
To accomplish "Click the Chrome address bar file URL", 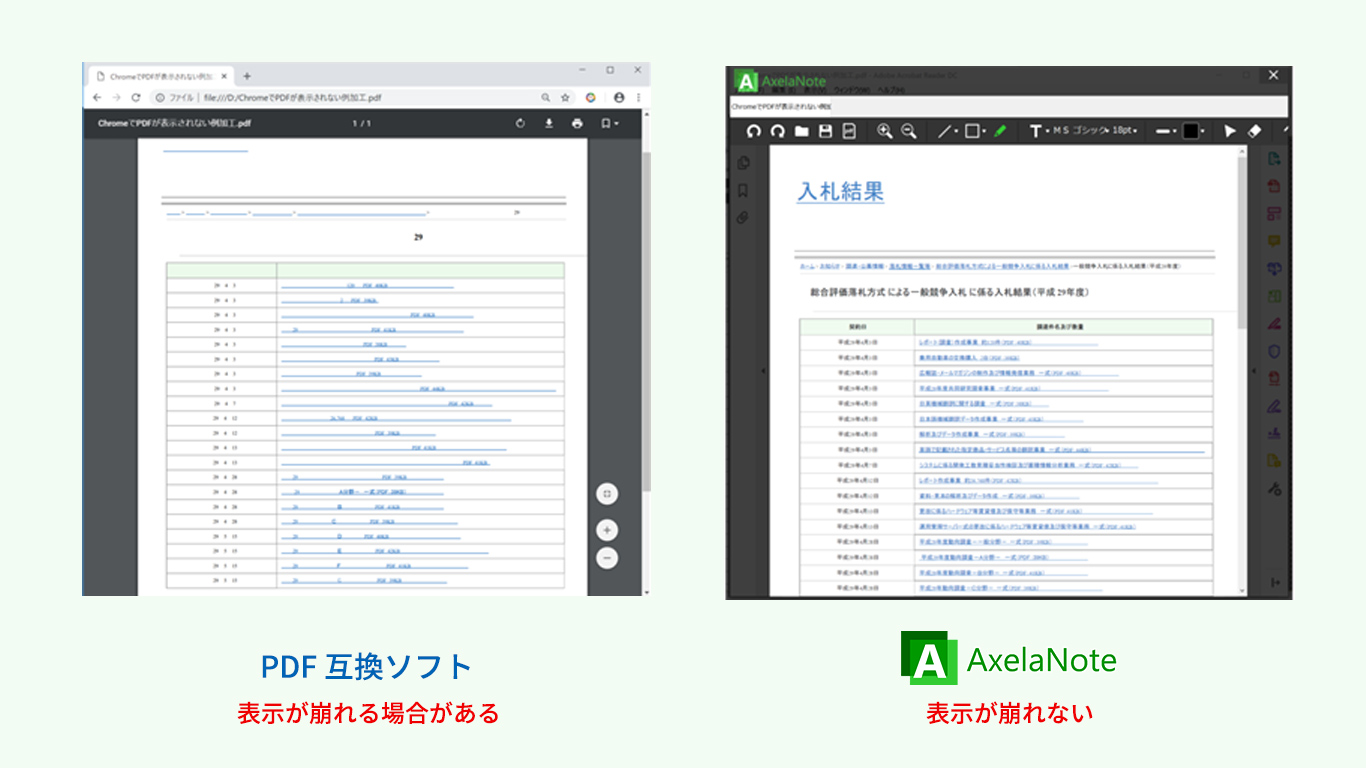I will point(293,98).
